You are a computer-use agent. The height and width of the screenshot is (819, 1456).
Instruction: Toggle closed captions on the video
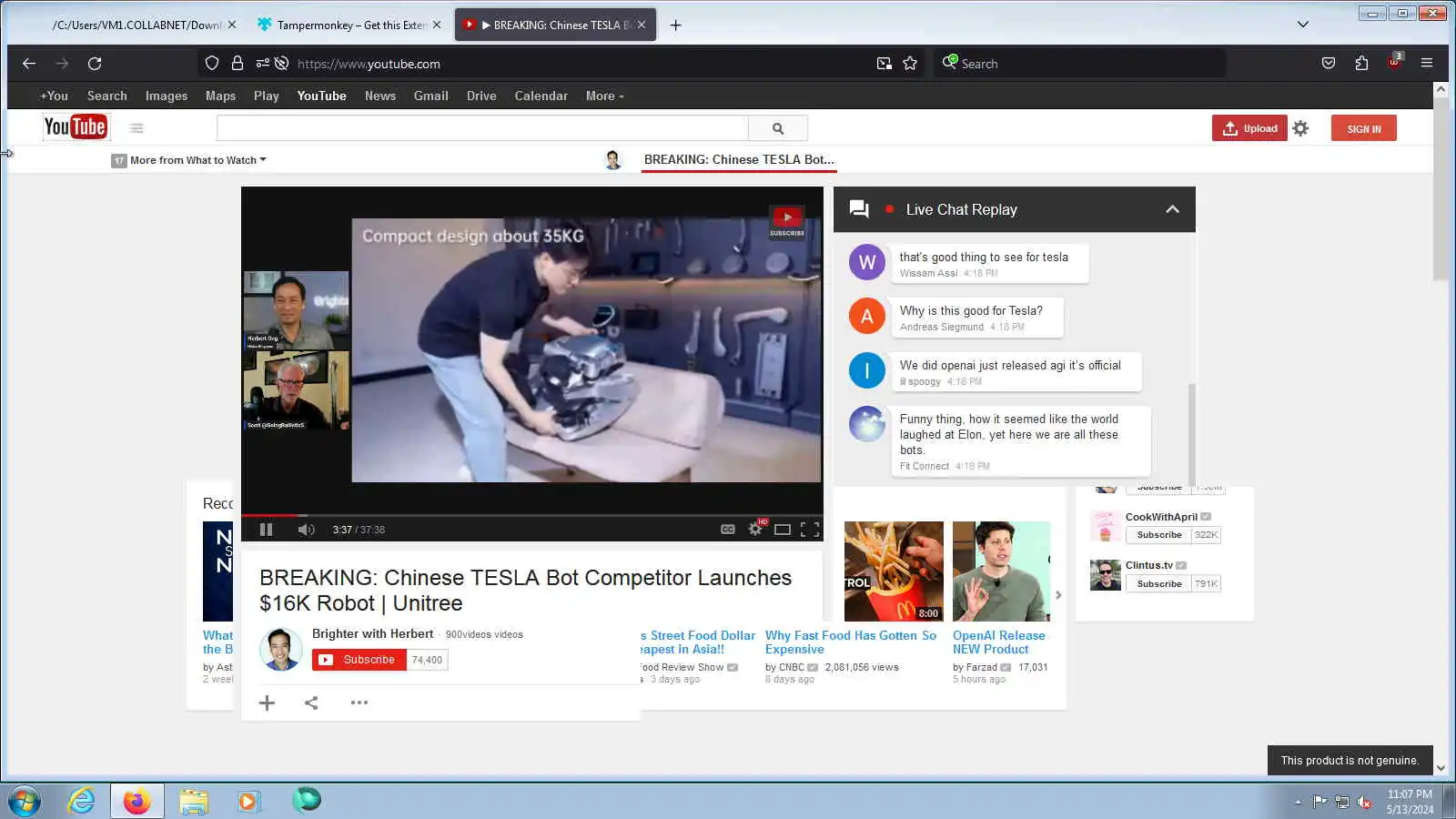tap(727, 529)
